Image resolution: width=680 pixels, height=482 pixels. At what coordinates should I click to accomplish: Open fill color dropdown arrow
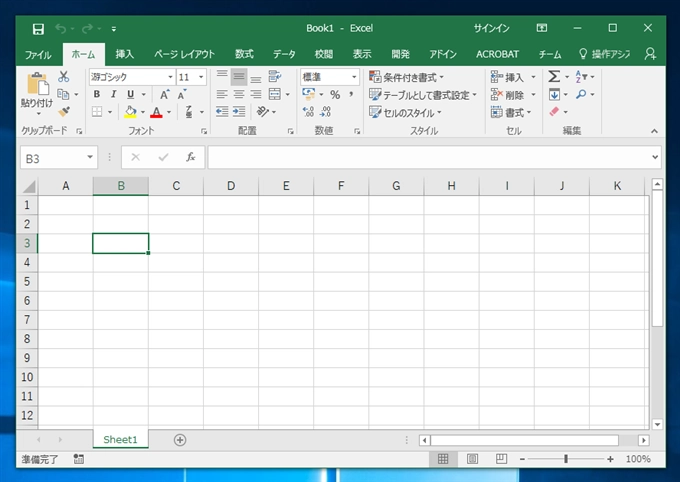pos(143,112)
